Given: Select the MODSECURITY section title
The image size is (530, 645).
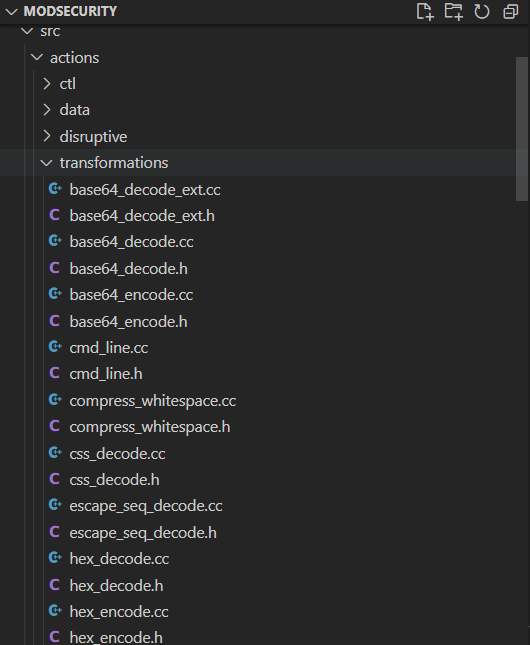Looking at the screenshot, I should (70, 11).
